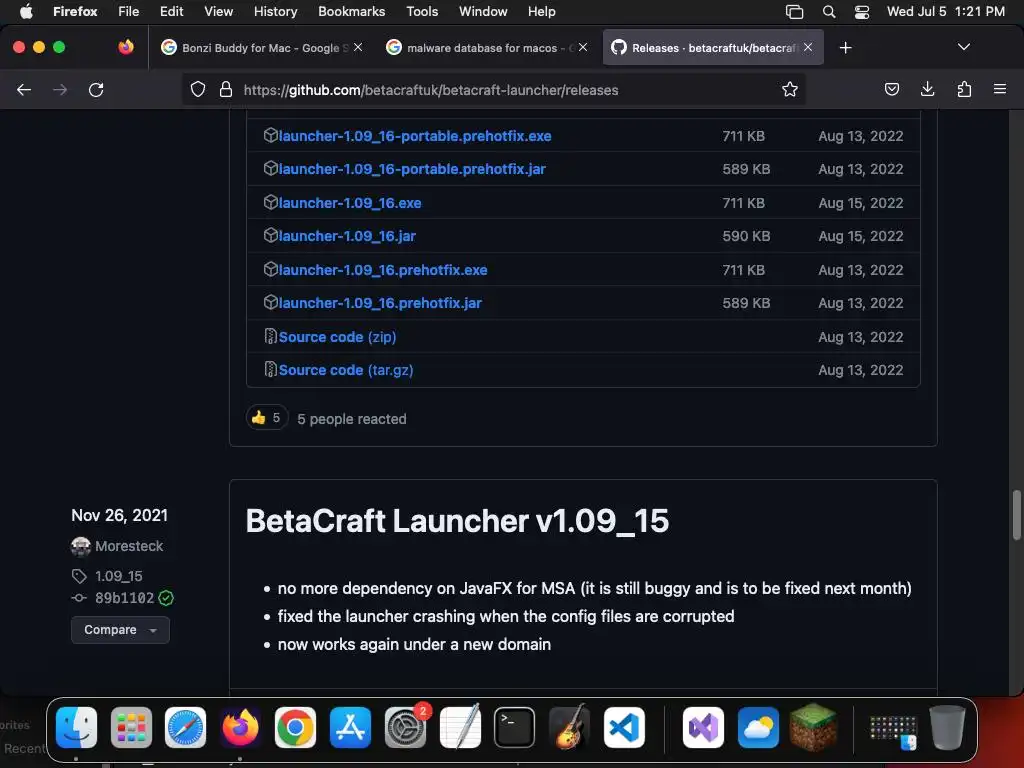Launch Safari from the Dock
Viewport: 1024px width, 768px height.
[x=185, y=727]
